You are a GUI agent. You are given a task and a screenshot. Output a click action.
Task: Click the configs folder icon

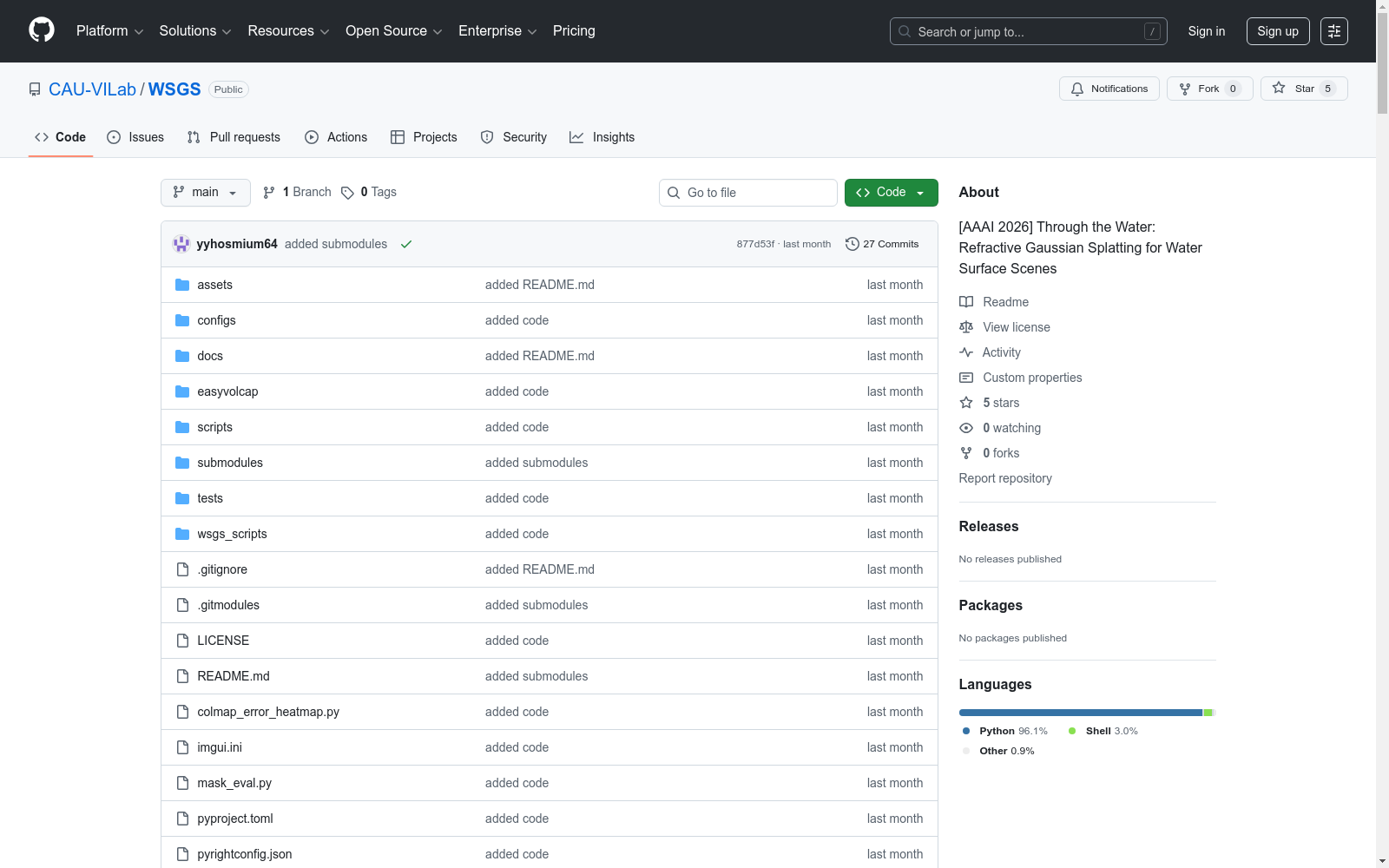tap(182, 320)
